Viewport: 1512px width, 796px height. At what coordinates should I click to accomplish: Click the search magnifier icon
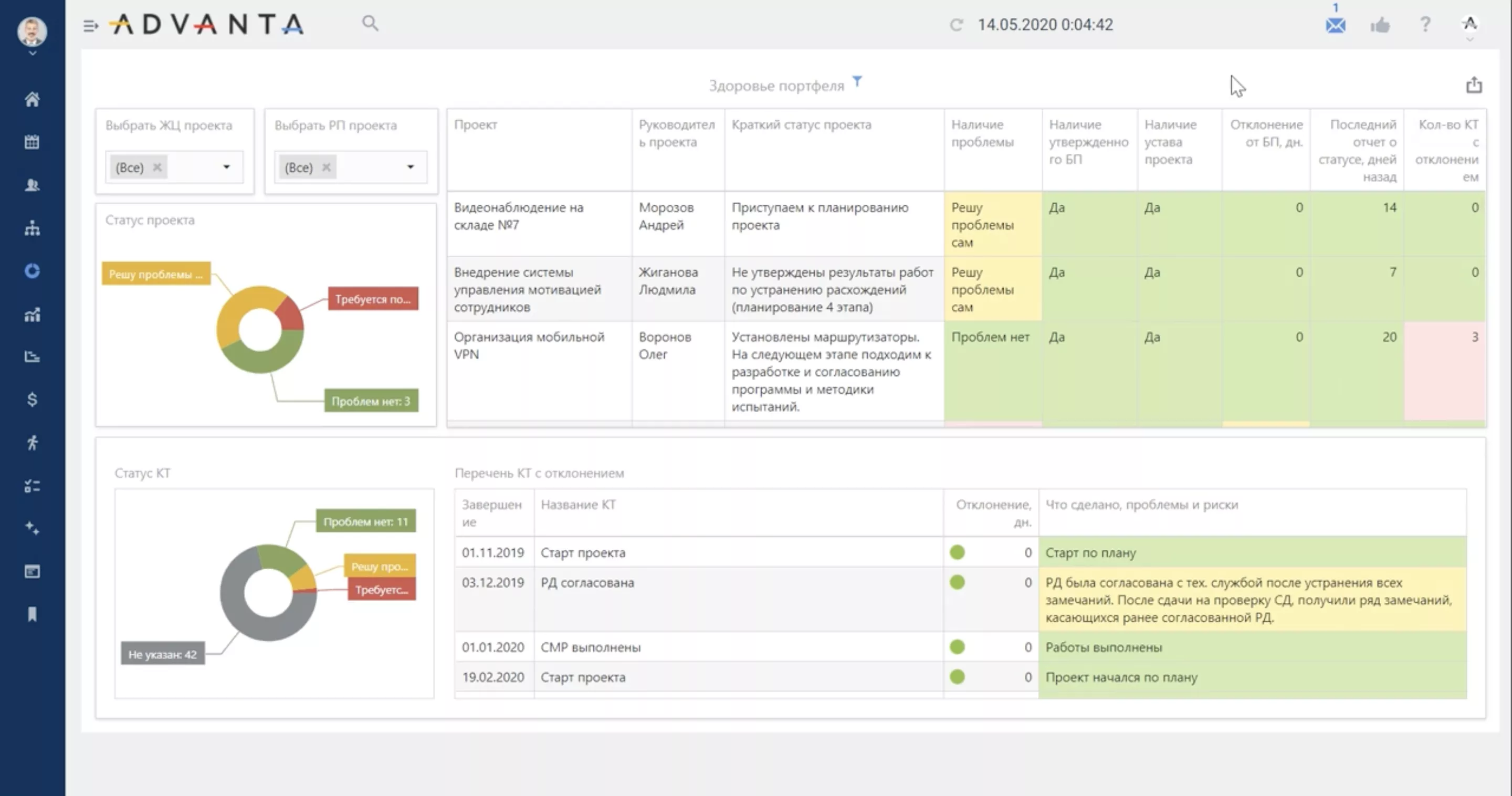pyautogui.click(x=370, y=24)
